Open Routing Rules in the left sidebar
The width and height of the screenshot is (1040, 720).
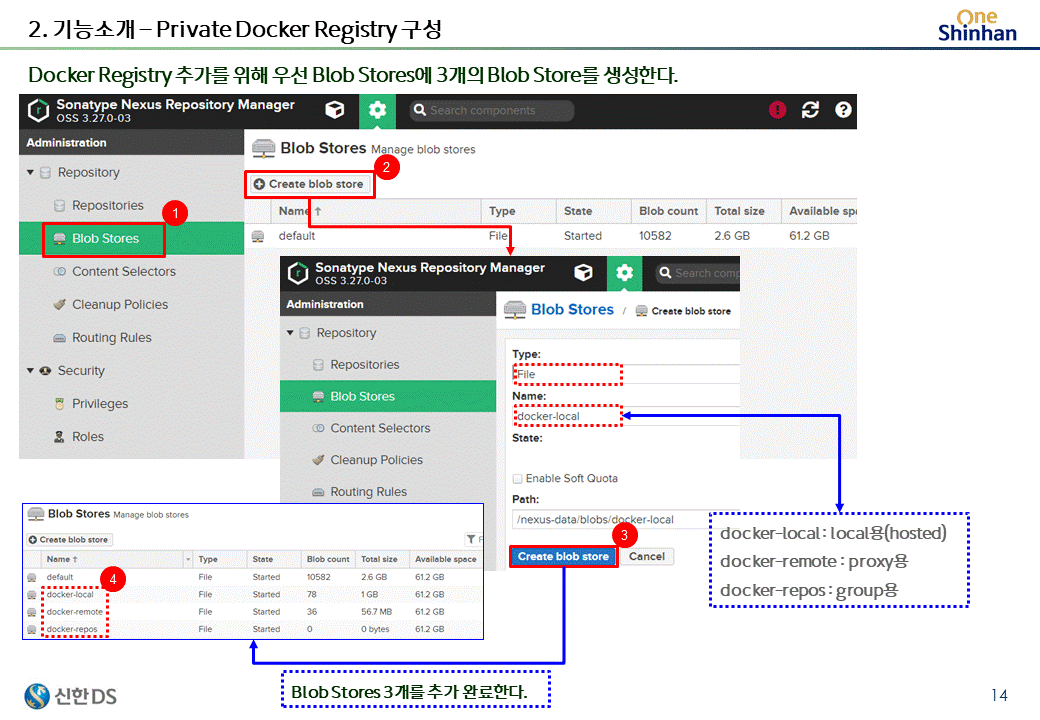click(x=111, y=338)
